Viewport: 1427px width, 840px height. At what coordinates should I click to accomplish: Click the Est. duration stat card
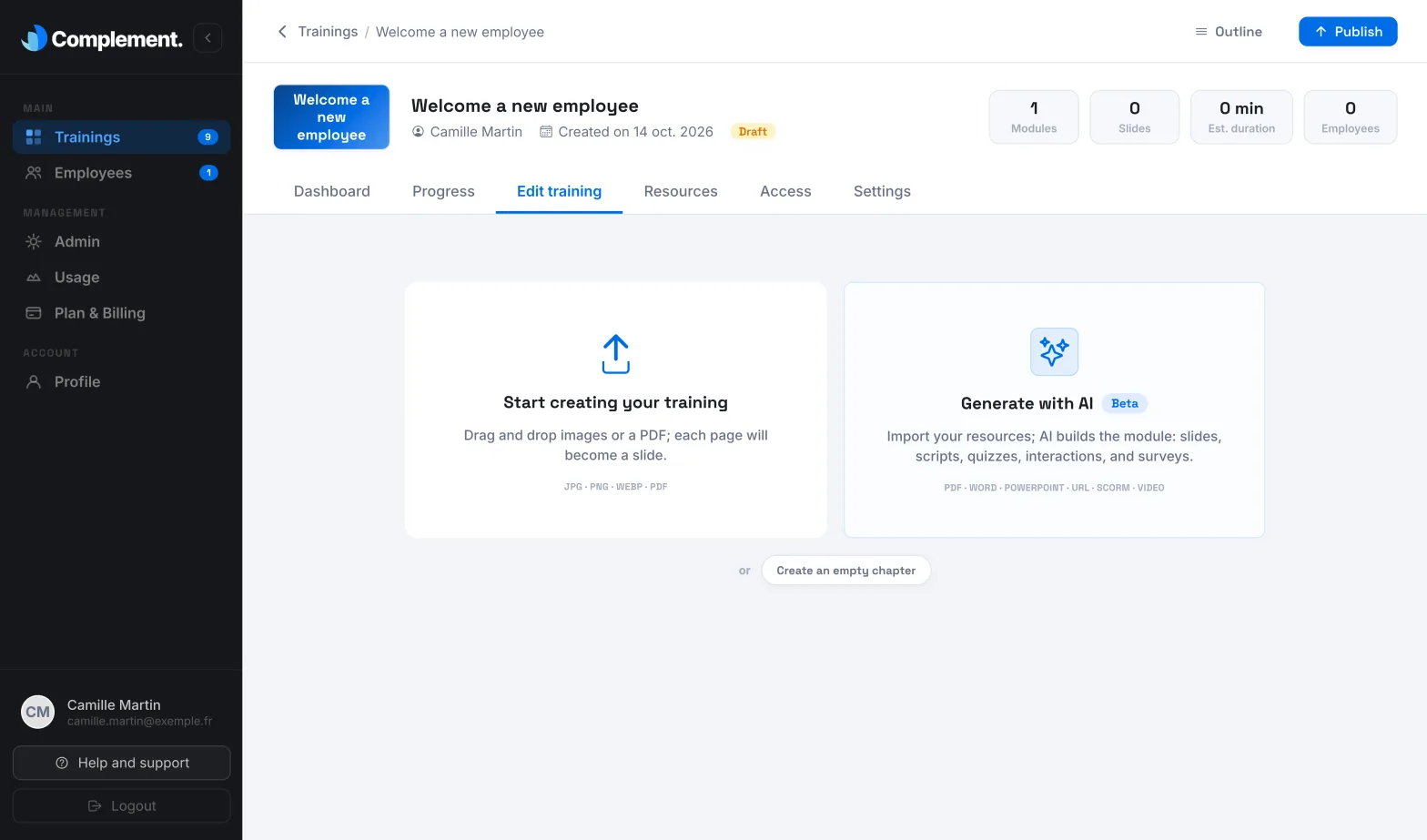1241,116
